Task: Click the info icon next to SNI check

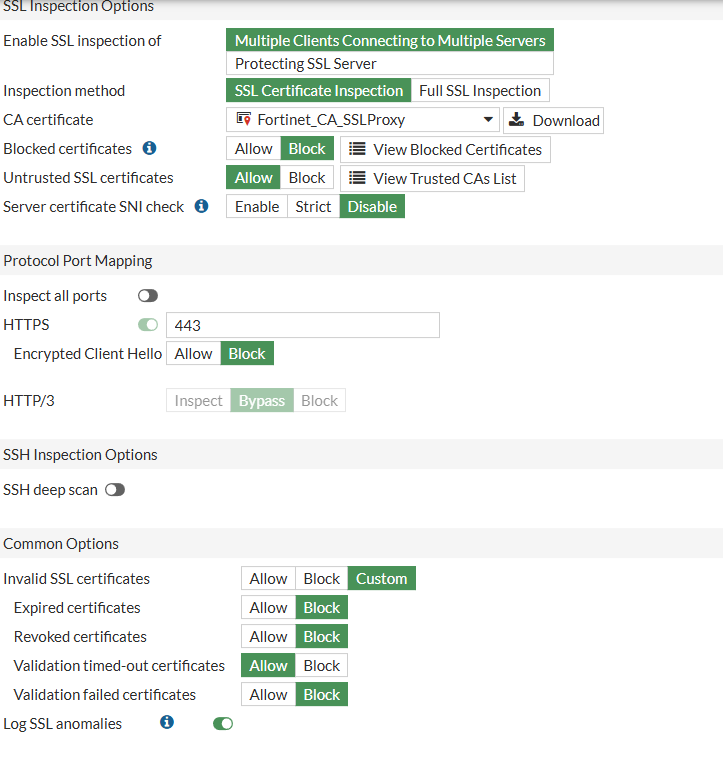Action: tap(201, 206)
